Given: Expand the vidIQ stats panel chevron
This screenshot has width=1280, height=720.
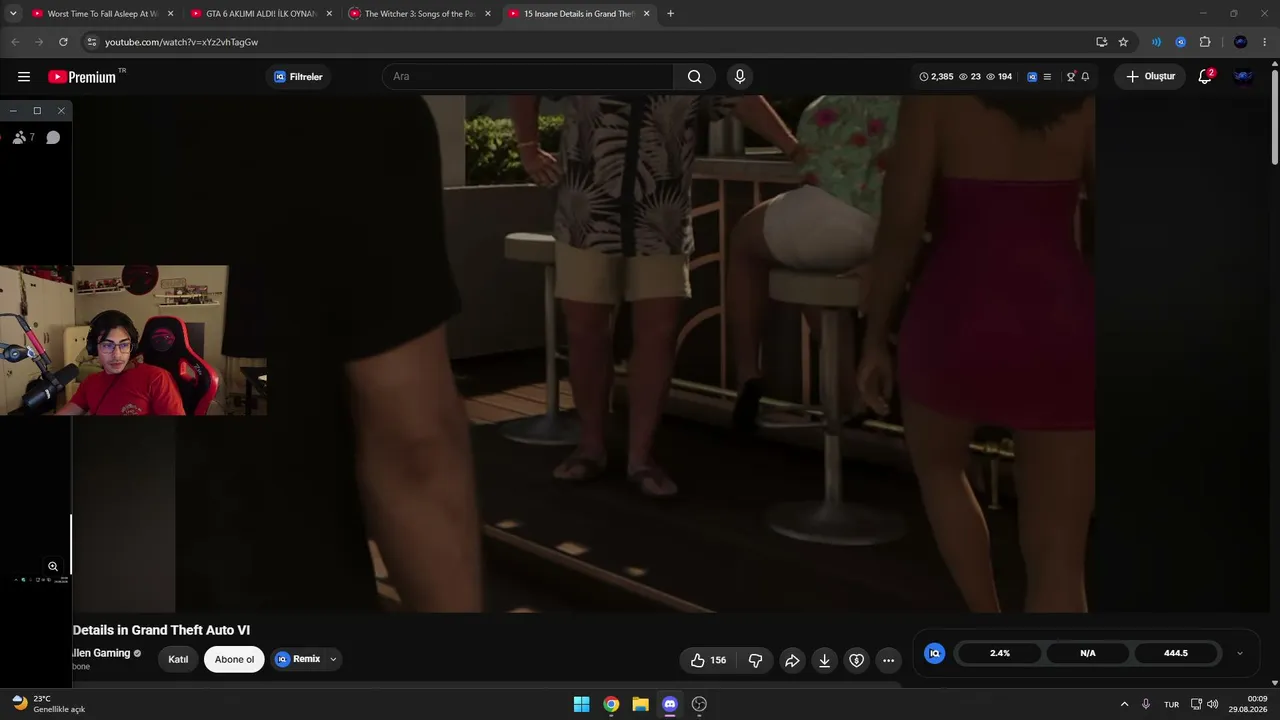Looking at the screenshot, I should tap(1240, 653).
